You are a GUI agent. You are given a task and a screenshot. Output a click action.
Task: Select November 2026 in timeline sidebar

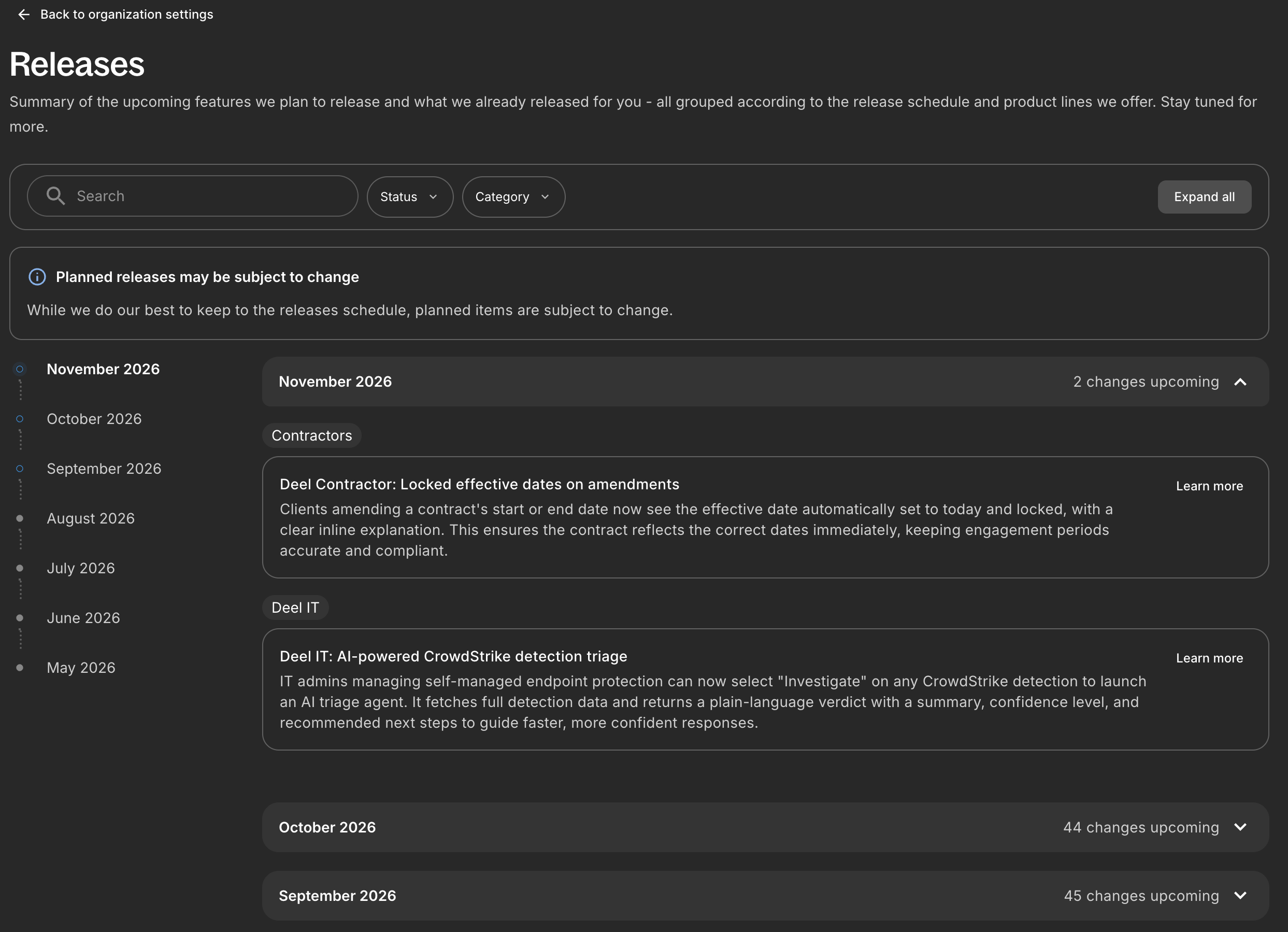pyautogui.click(x=103, y=369)
